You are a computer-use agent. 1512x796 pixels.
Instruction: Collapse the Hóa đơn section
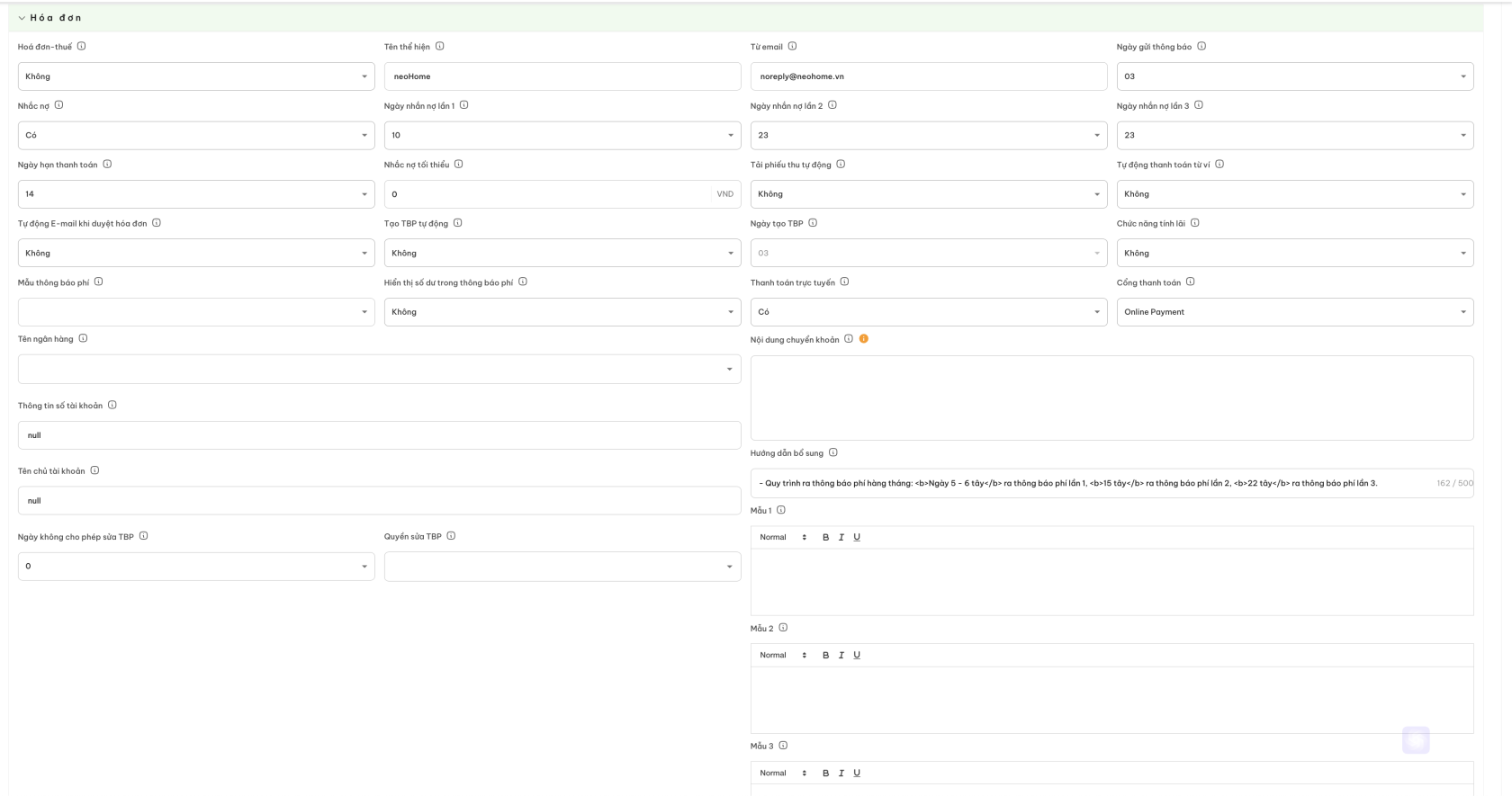22,18
